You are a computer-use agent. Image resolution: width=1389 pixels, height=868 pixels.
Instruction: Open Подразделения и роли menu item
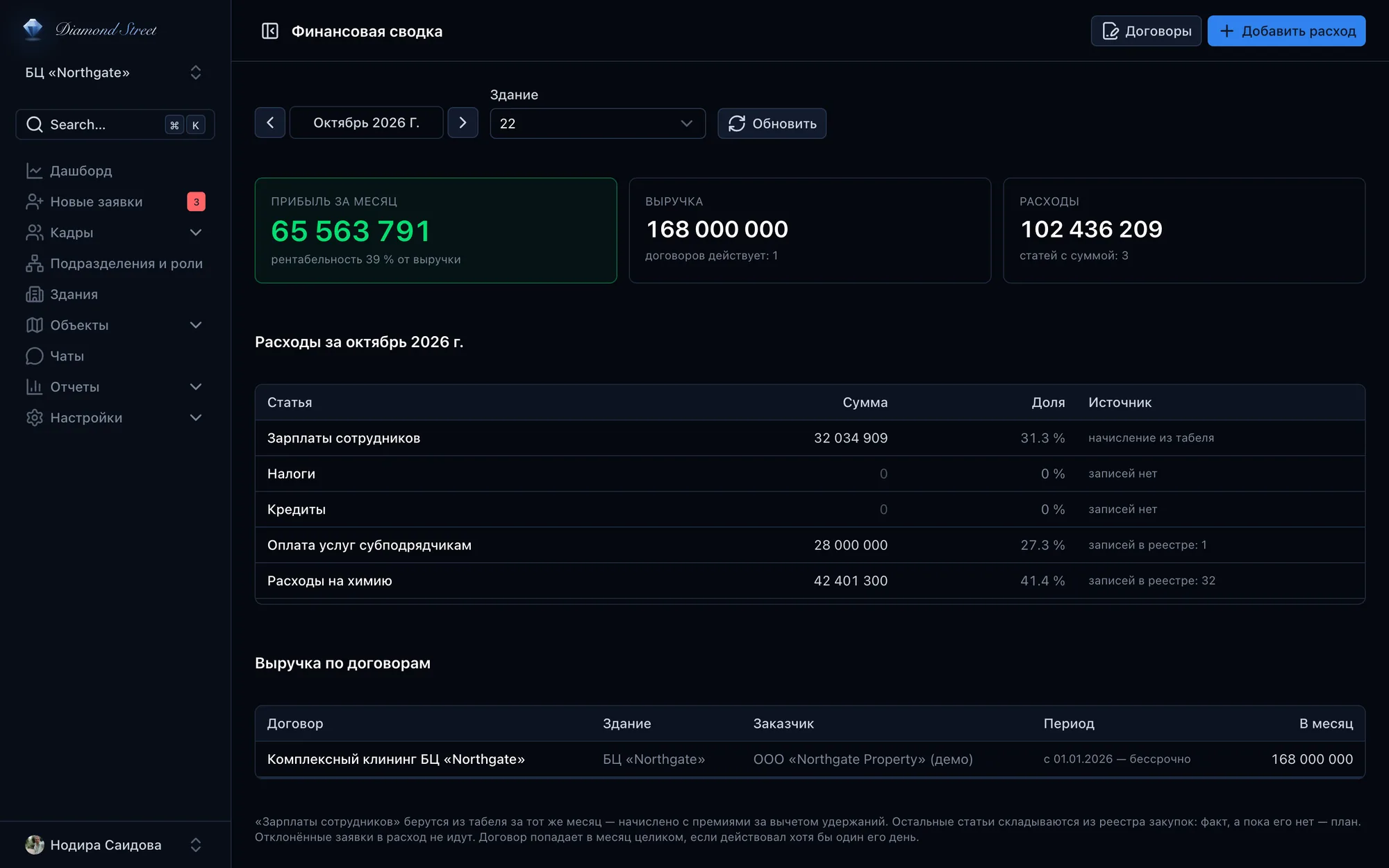[x=115, y=263]
